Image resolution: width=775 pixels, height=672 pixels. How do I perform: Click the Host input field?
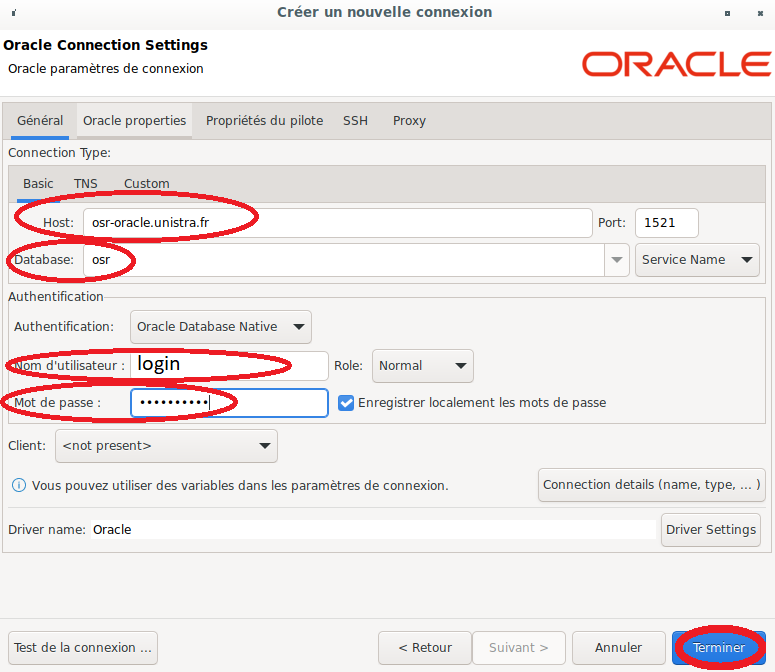(338, 223)
